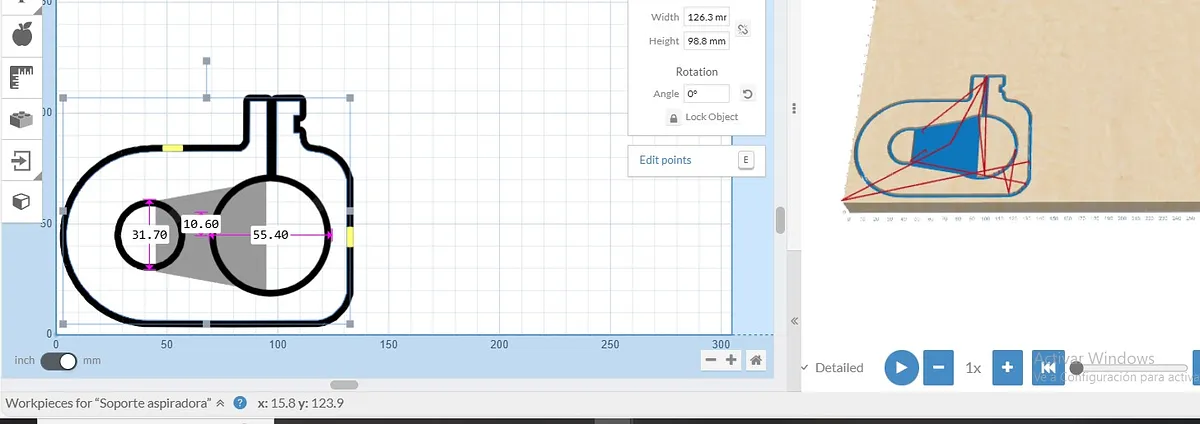The height and width of the screenshot is (424, 1200).
Task: Select the mm unit label
Action: click(92, 361)
